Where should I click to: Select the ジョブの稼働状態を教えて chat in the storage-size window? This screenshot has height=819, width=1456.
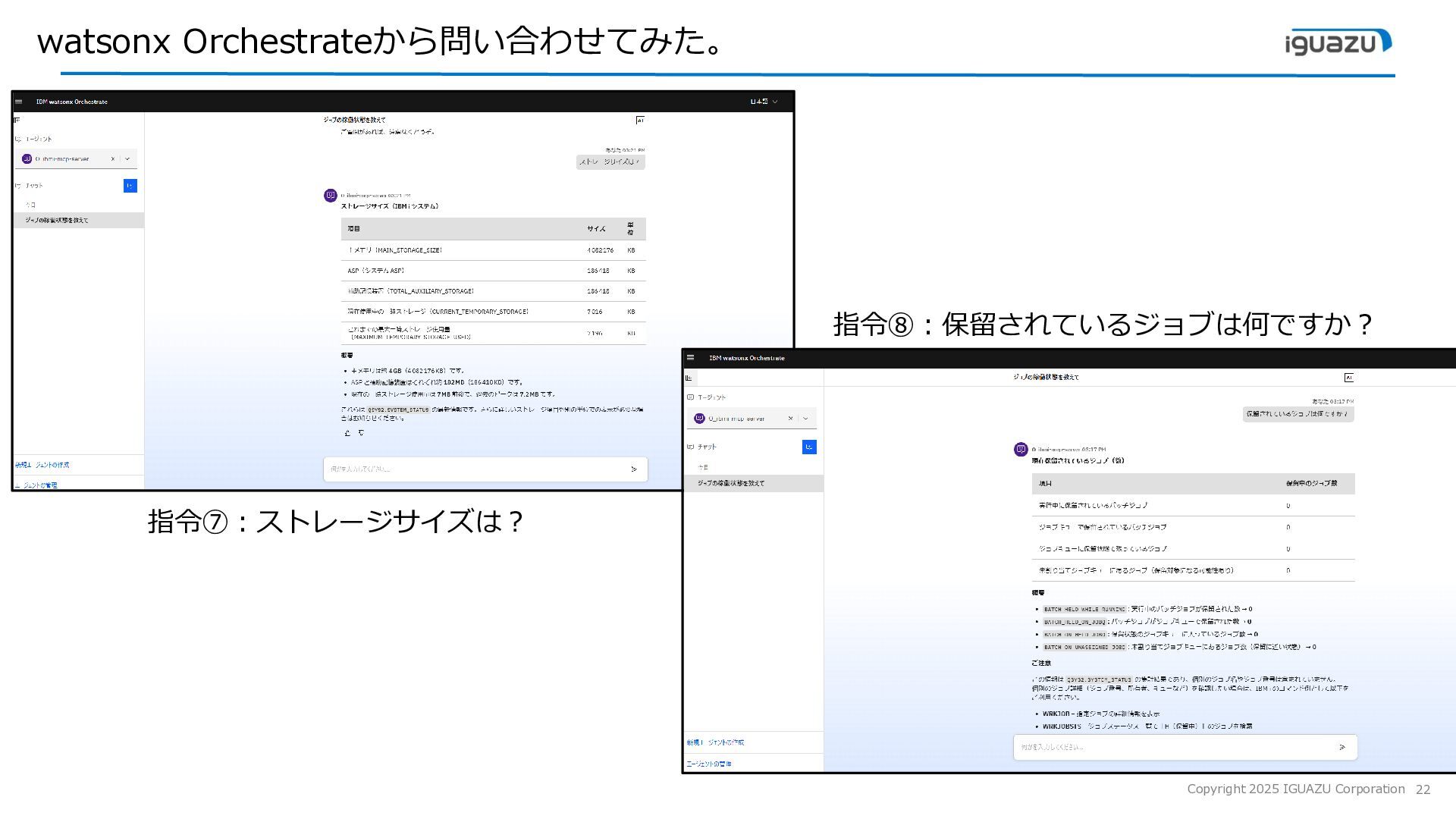[79, 221]
